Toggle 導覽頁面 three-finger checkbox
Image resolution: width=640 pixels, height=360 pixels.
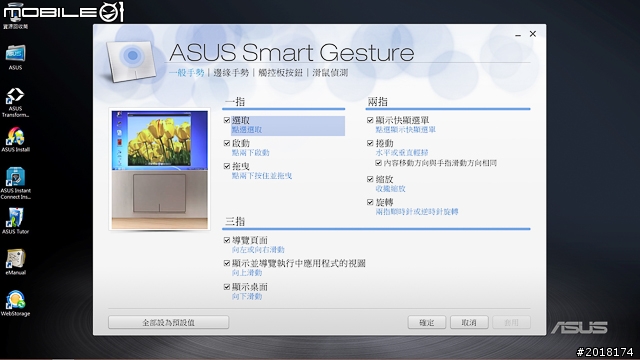tap(227, 240)
